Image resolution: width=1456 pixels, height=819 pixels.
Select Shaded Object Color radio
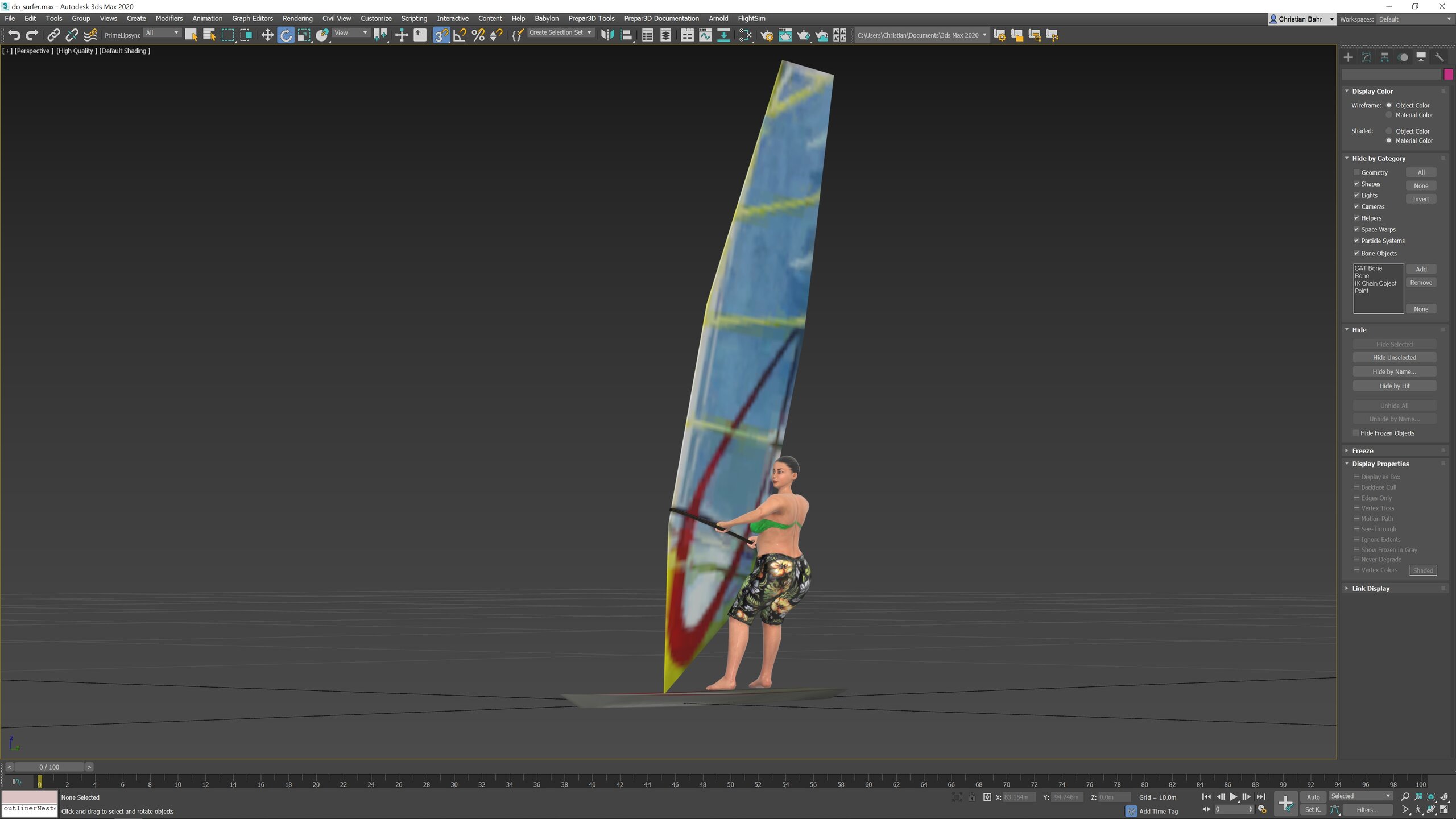click(1389, 131)
